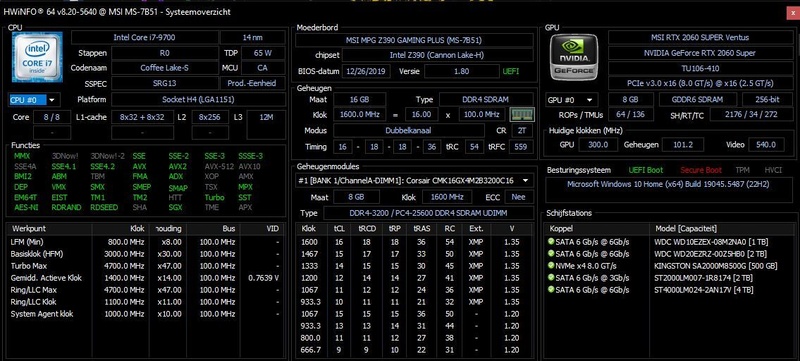
Task: Click the Prod.-Eenheid field
Action: [x=253, y=84]
